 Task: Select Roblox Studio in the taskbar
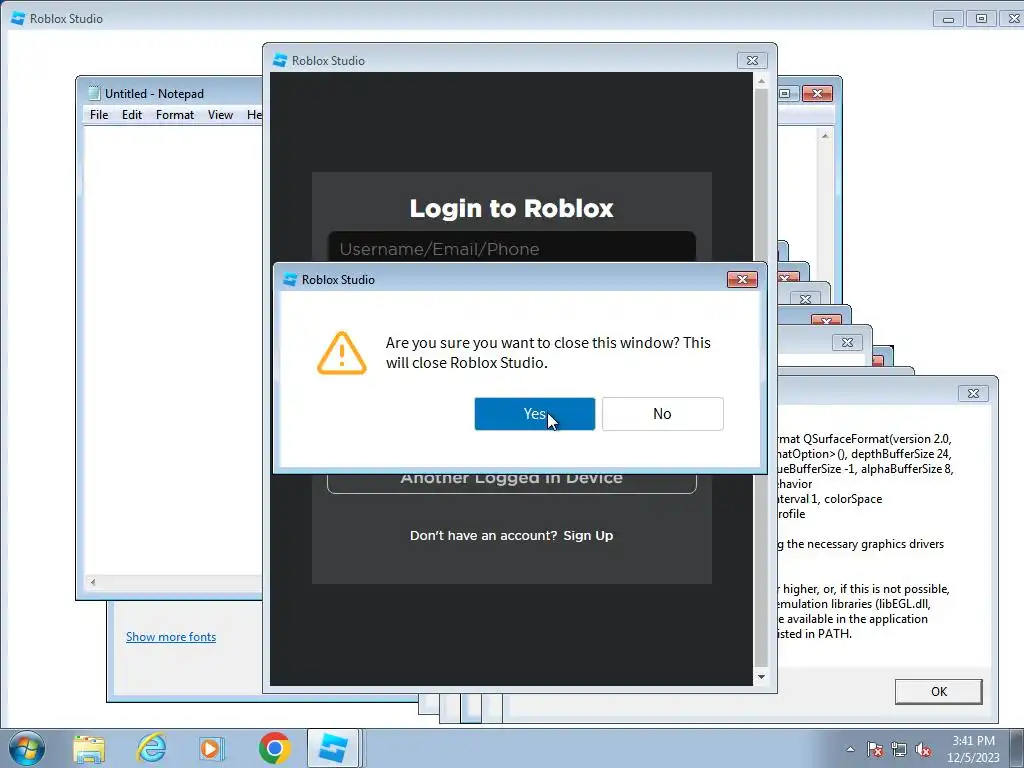tap(333, 748)
